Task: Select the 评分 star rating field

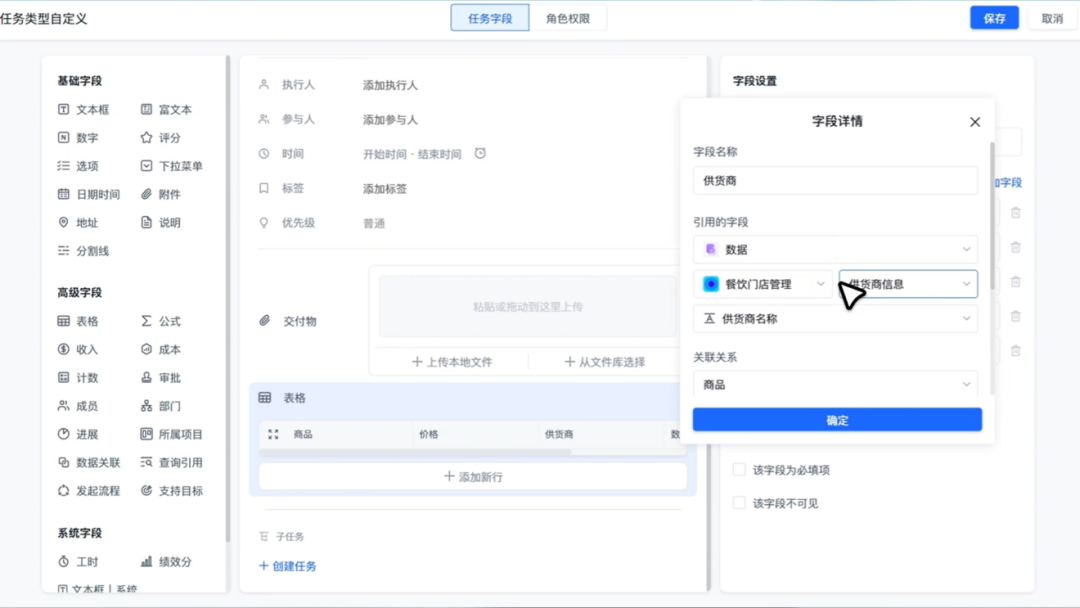Action: click(x=160, y=138)
